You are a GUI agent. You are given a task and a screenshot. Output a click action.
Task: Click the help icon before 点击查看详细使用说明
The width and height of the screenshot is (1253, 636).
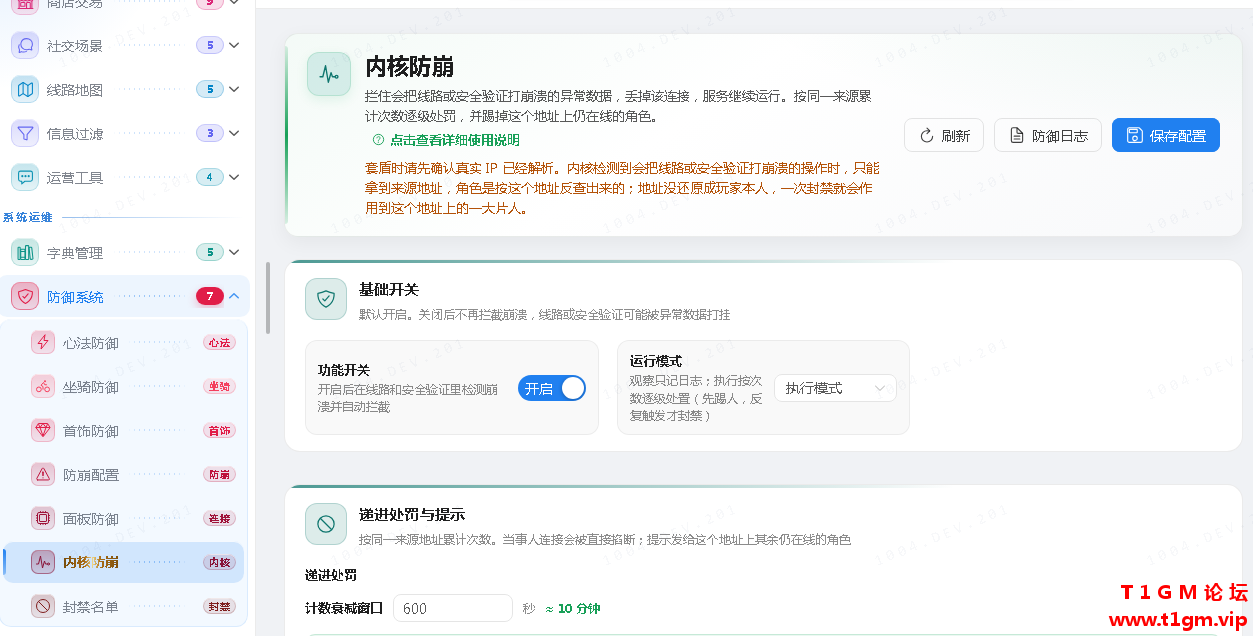pos(378,140)
